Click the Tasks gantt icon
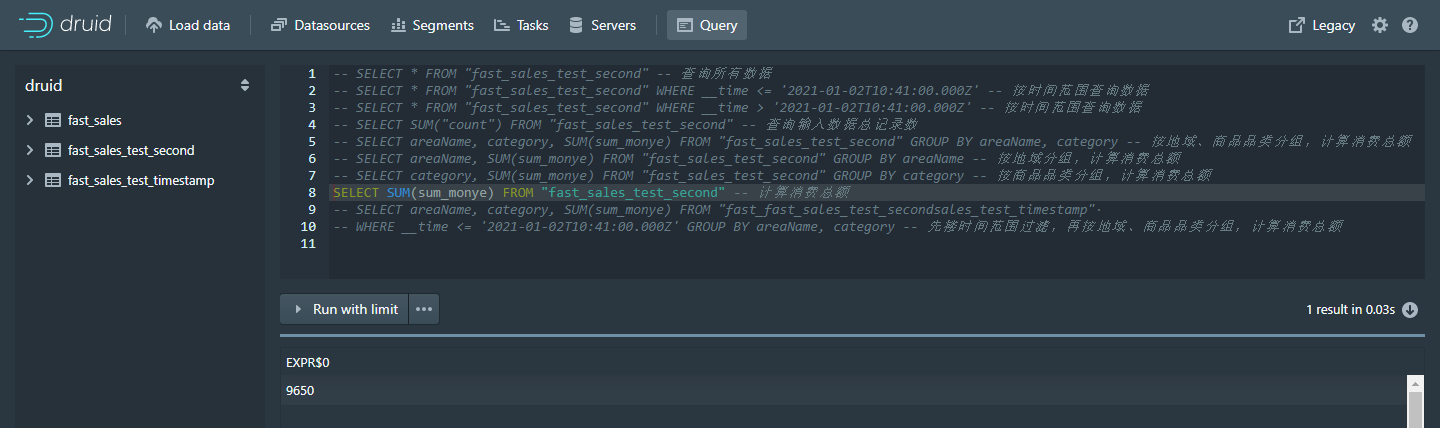1440x428 pixels. point(502,25)
